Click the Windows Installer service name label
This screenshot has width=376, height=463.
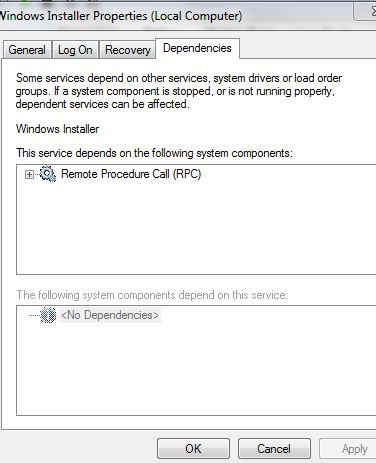57,129
